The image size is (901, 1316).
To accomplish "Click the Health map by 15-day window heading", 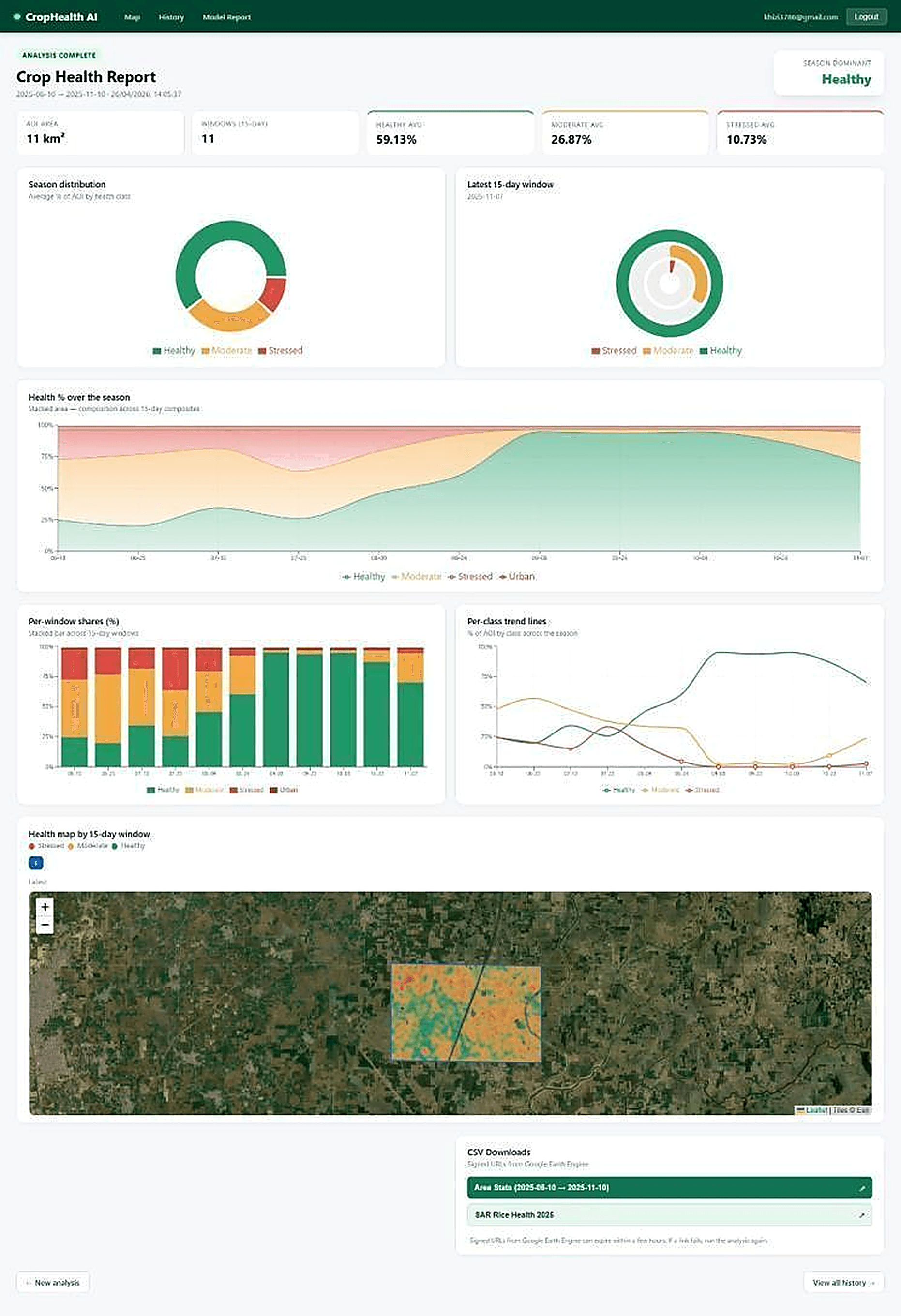I will coord(89,834).
